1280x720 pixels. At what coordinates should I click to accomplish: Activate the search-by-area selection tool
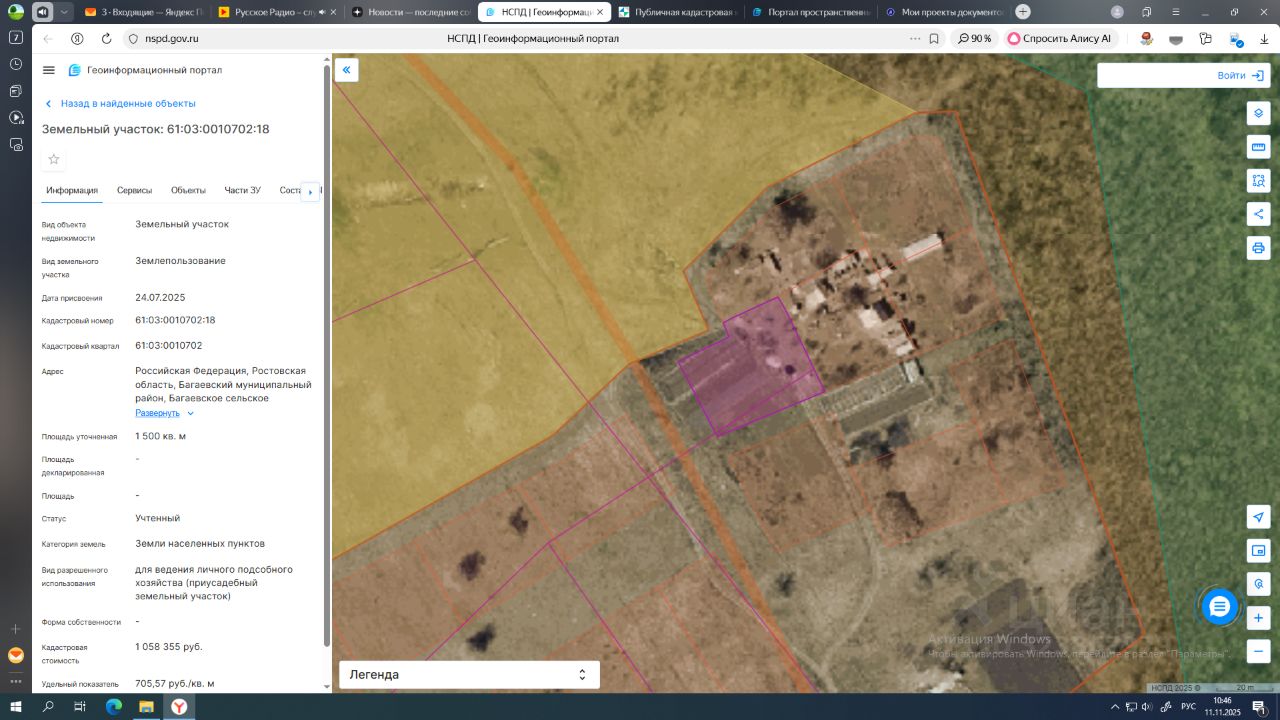point(1258,180)
